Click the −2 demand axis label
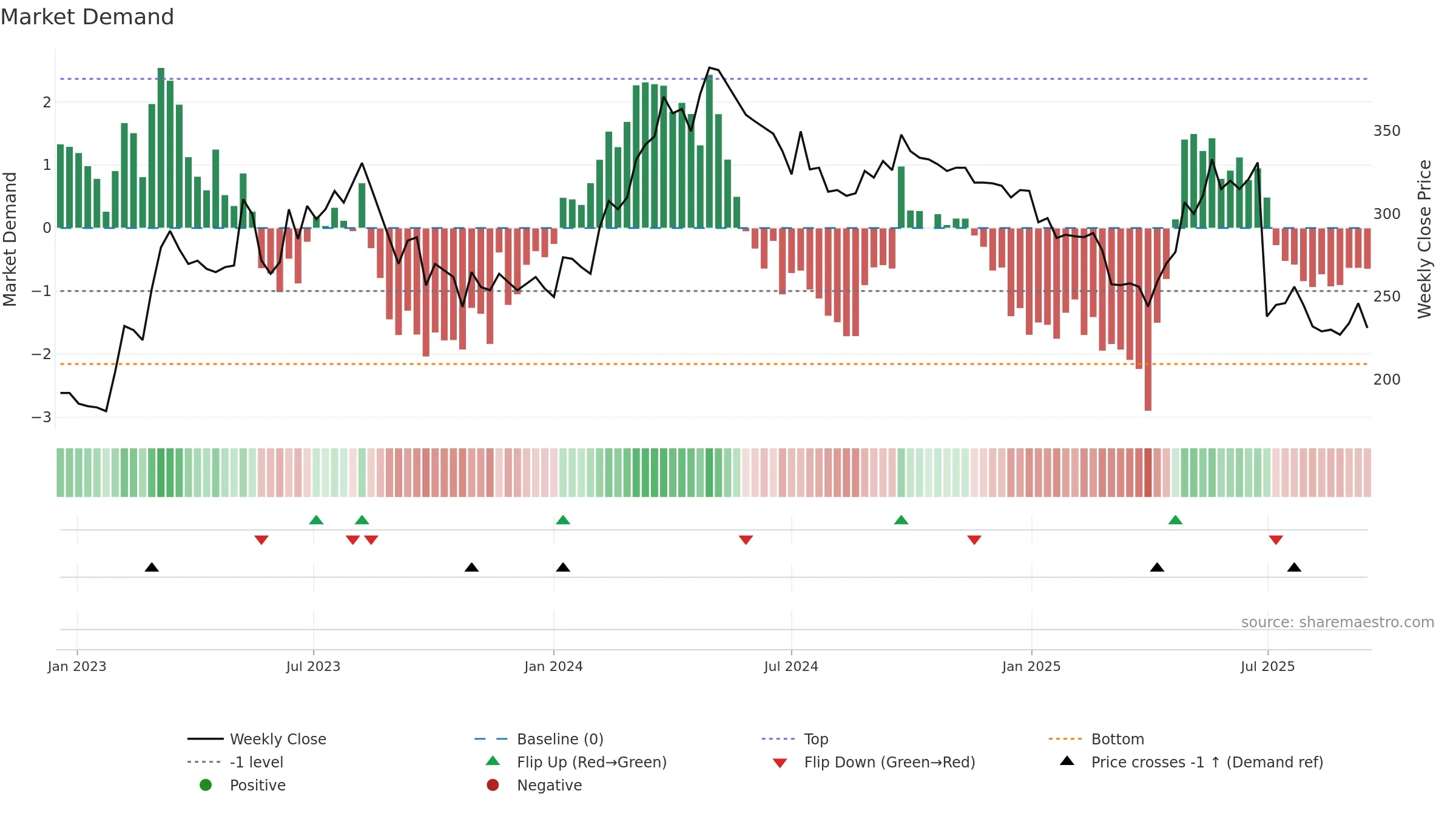 coord(42,354)
